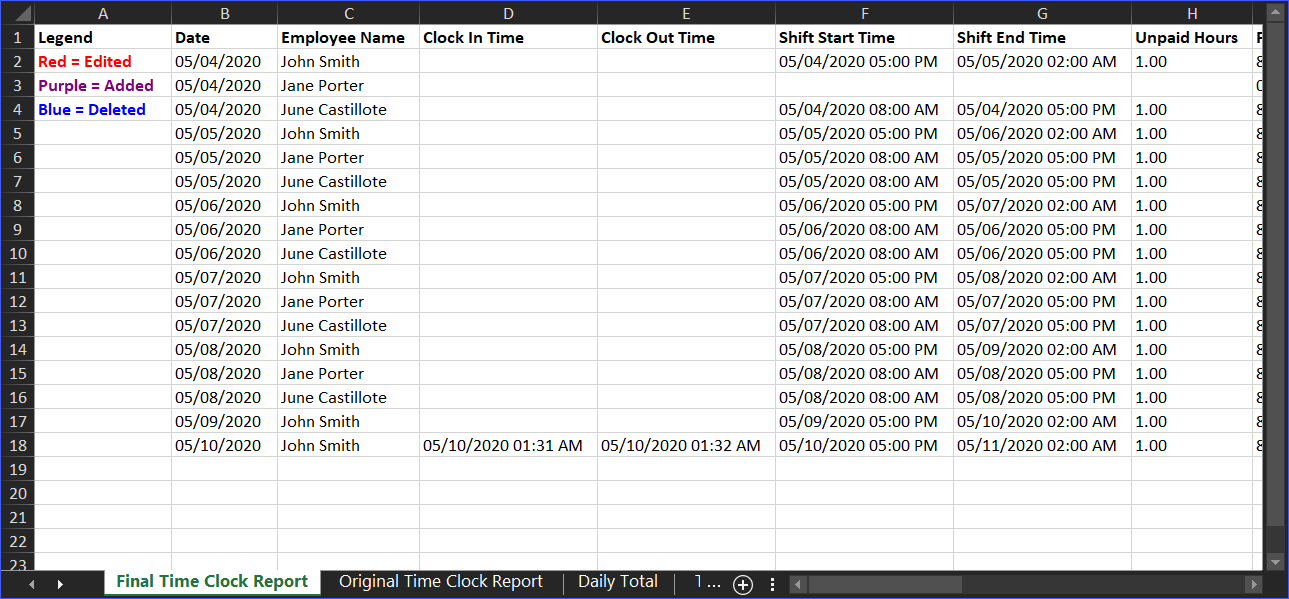Click the select-all corner triangle
Image resolution: width=1289 pixels, height=599 pixels.
tap(18, 14)
